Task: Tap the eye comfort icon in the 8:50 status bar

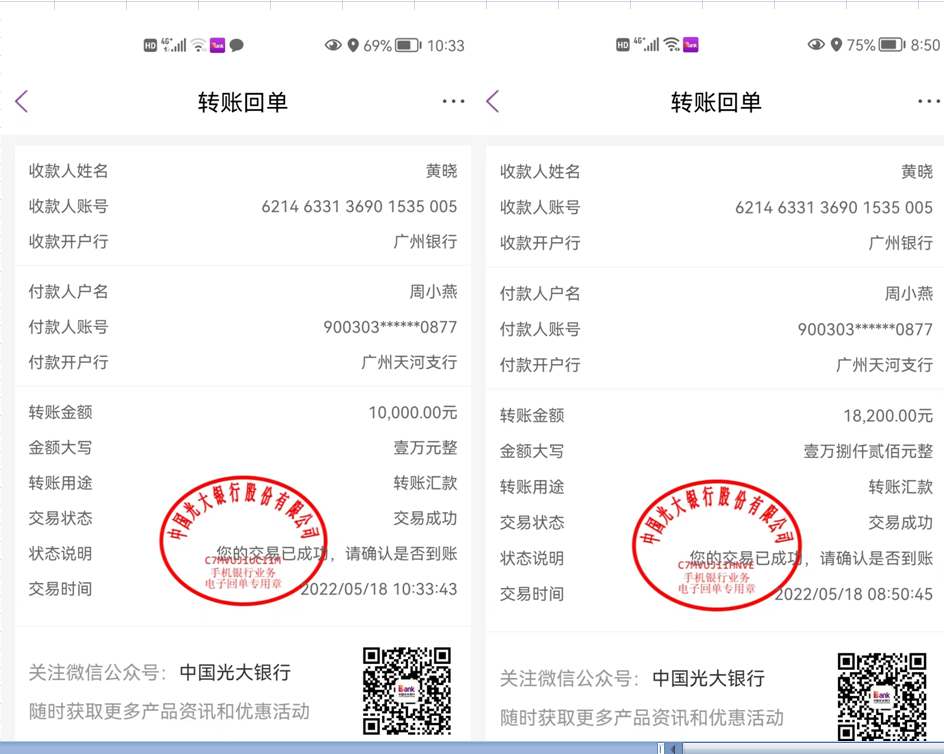Action: [x=816, y=45]
